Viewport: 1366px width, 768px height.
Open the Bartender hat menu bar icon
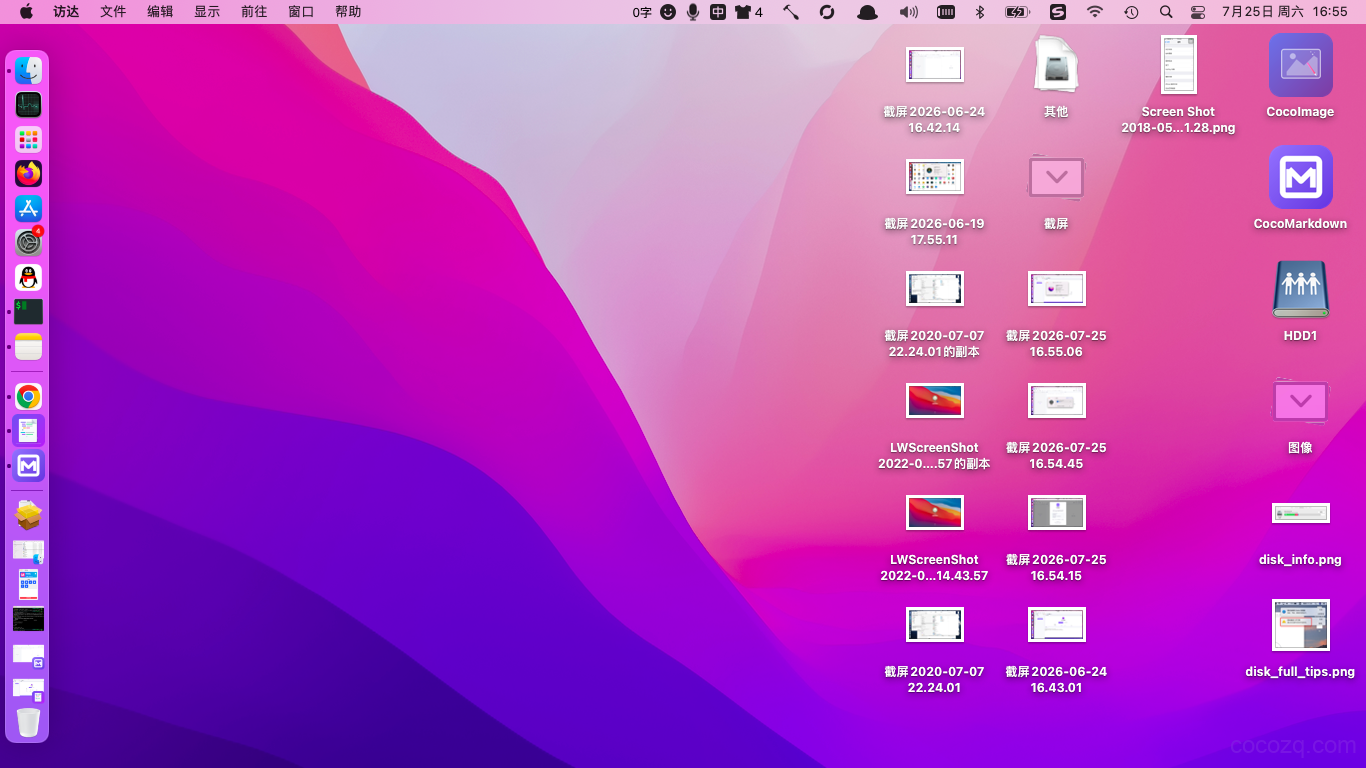[x=868, y=12]
